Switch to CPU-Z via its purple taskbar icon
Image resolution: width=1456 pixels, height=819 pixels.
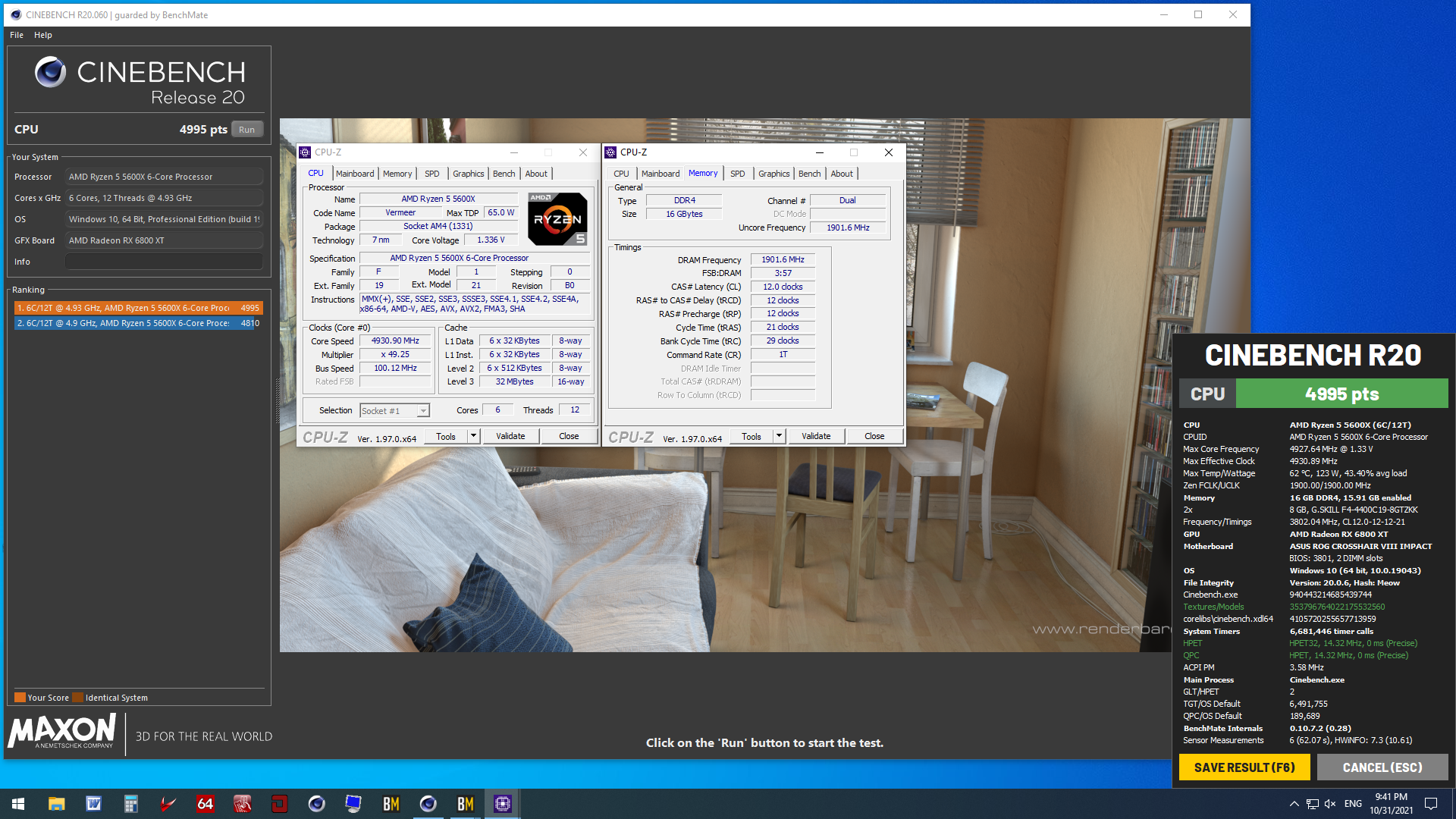click(502, 804)
